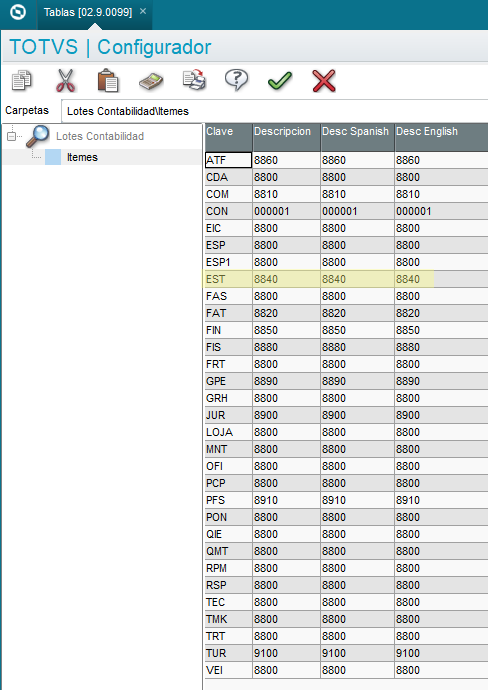Click the CON row key cell
The image size is (488, 690).
[x=228, y=211]
